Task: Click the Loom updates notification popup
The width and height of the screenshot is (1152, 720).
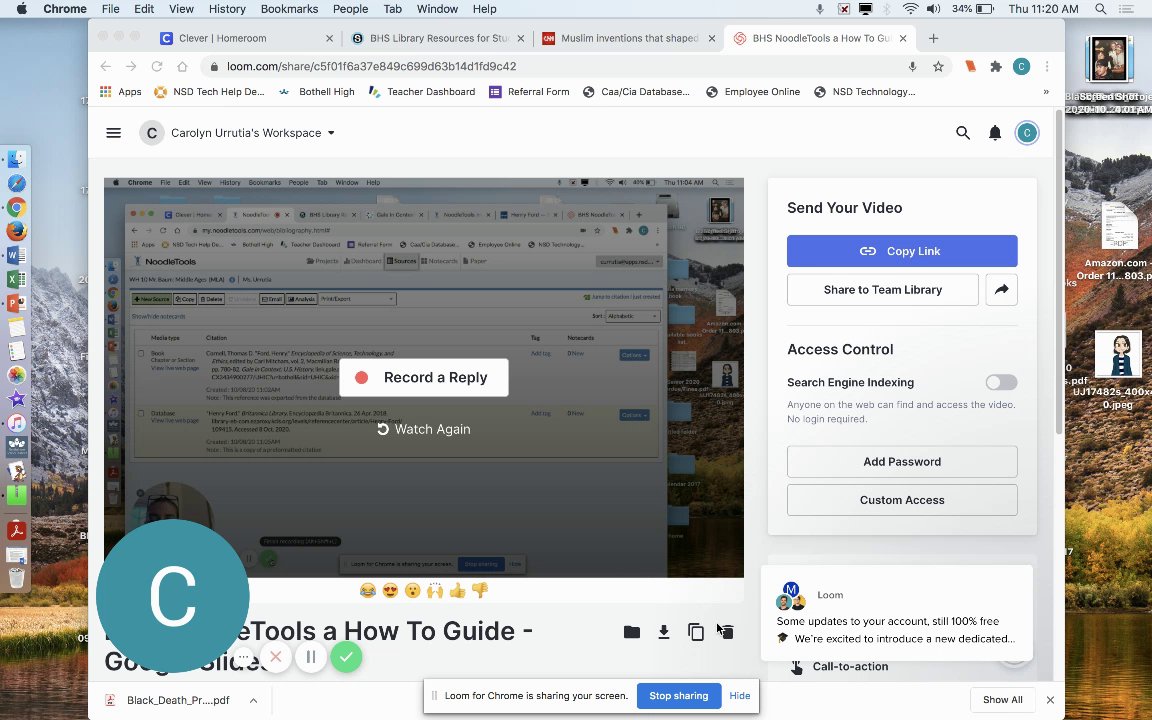Action: tap(896, 613)
